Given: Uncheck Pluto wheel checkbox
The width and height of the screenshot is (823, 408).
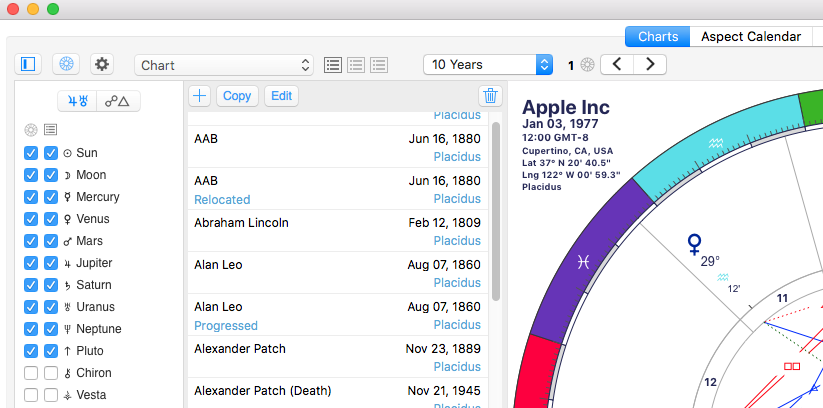Looking at the screenshot, I should tap(31, 351).
